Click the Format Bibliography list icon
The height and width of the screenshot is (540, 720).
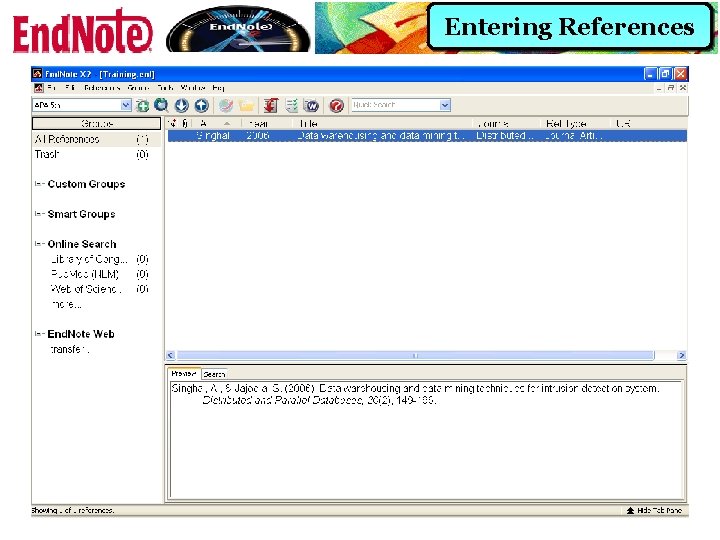tap(292, 106)
